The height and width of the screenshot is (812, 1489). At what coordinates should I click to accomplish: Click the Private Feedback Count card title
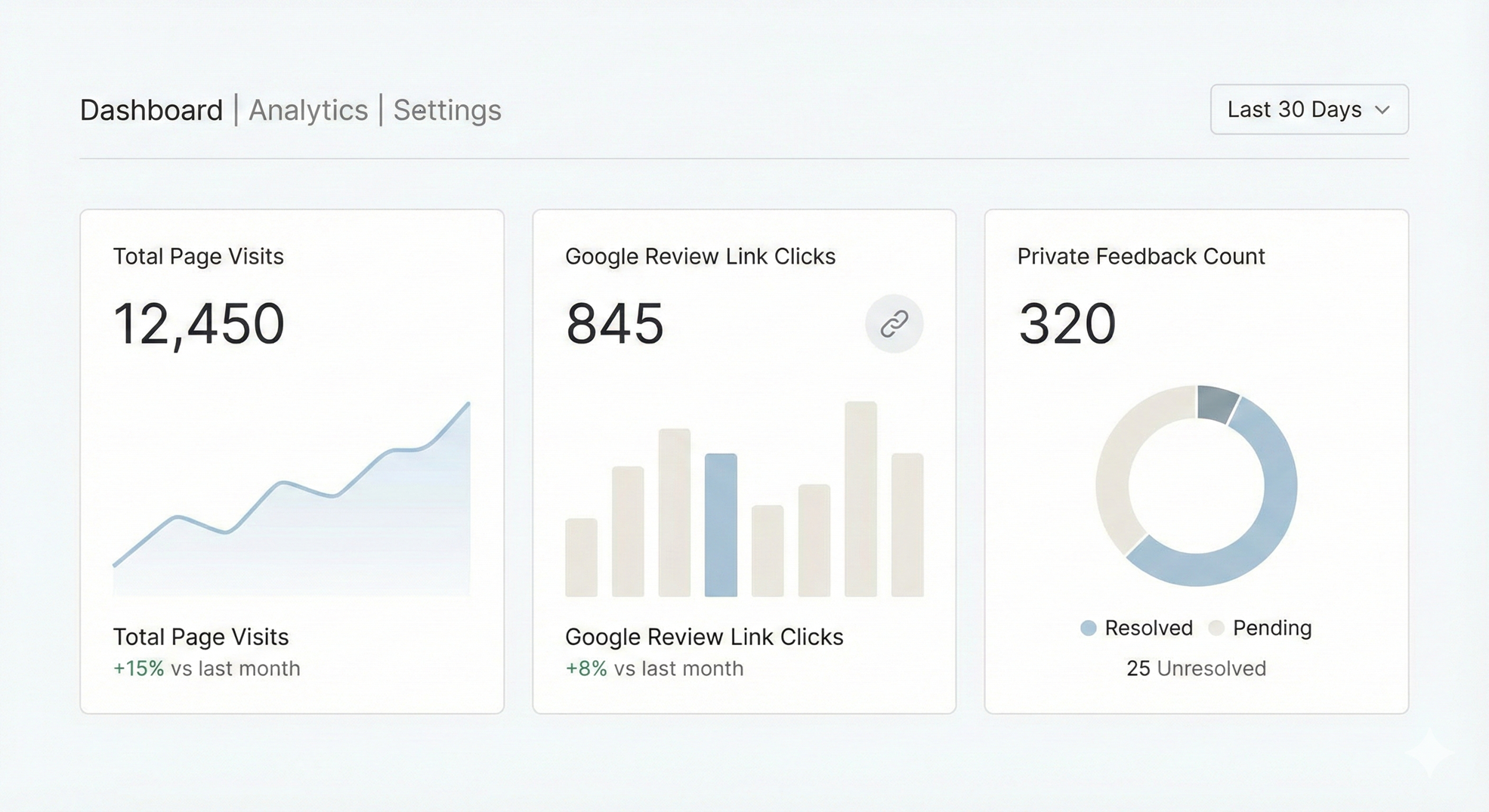[x=1141, y=257]
